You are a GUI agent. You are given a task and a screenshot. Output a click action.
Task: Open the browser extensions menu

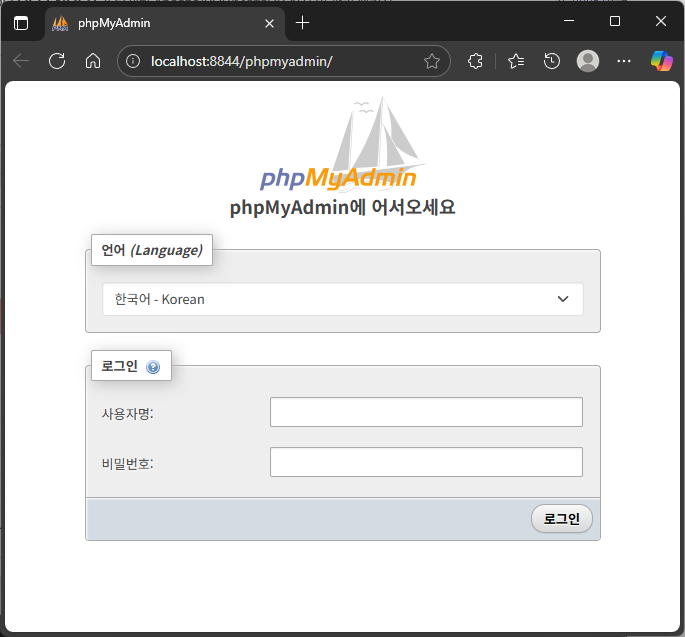click(475, 61)
